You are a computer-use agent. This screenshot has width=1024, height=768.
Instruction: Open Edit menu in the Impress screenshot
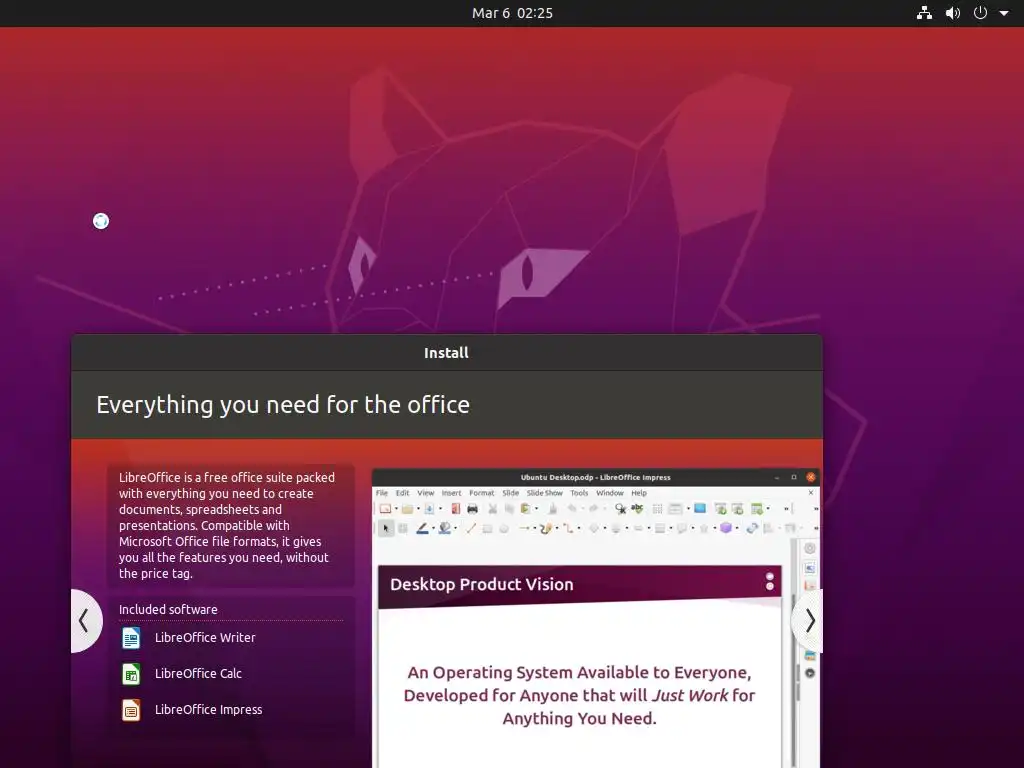point(402,493)
